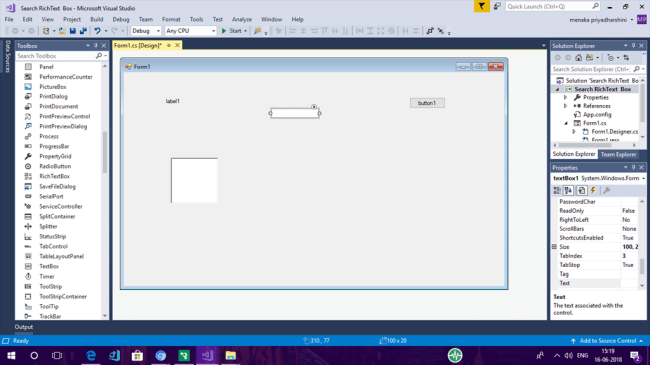Open Home view in Solution Explorer toolbar
The width and height of the screenshot is (650, 365).
[578, 58]
